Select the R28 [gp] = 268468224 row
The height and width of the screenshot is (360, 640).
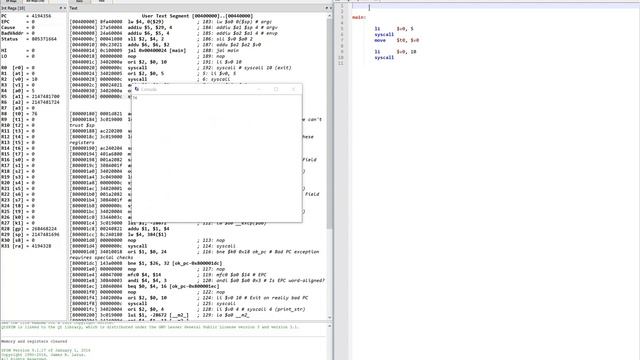point(29,229)
